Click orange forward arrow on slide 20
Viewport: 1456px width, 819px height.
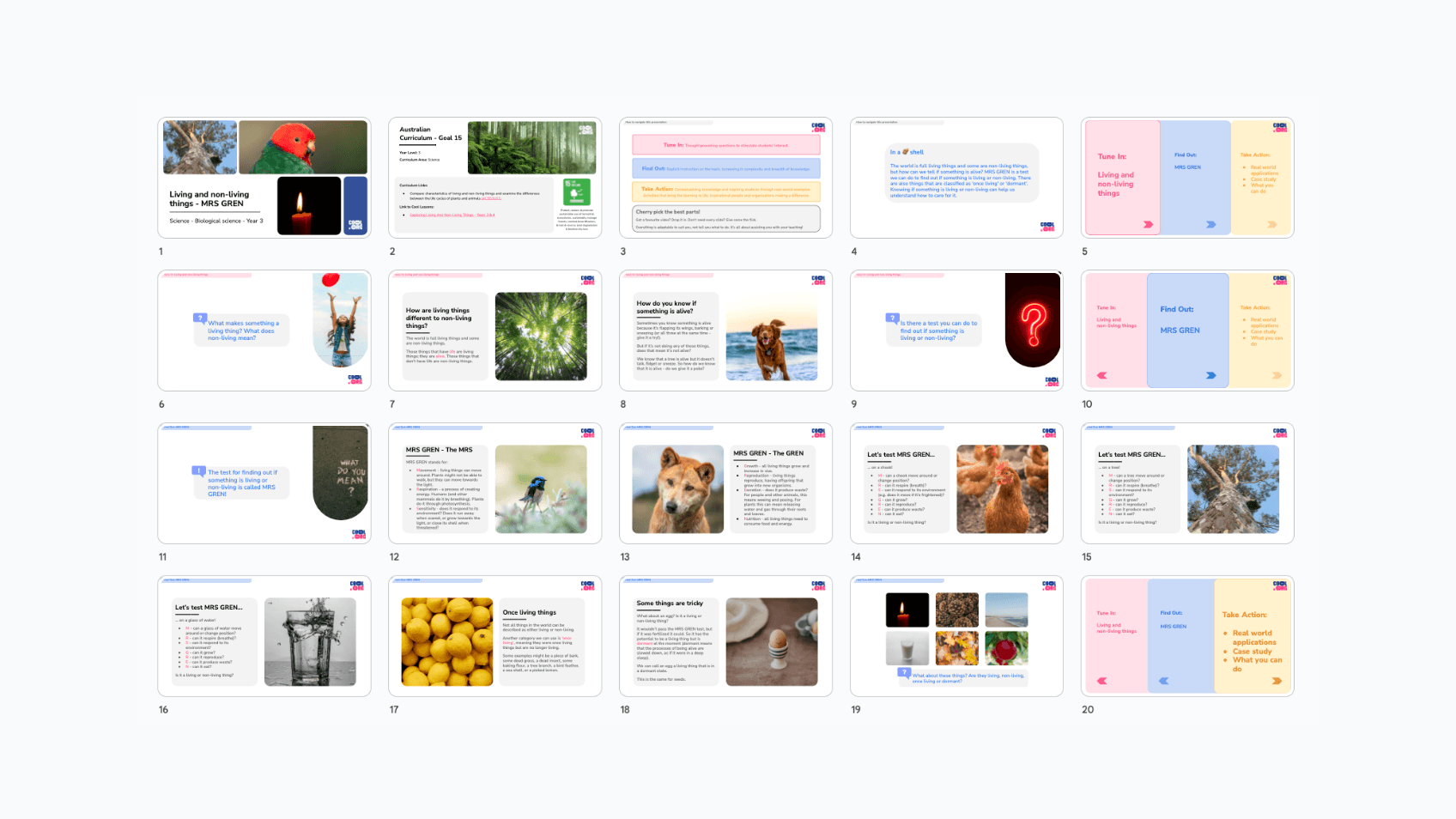[x=1277, y=681]
